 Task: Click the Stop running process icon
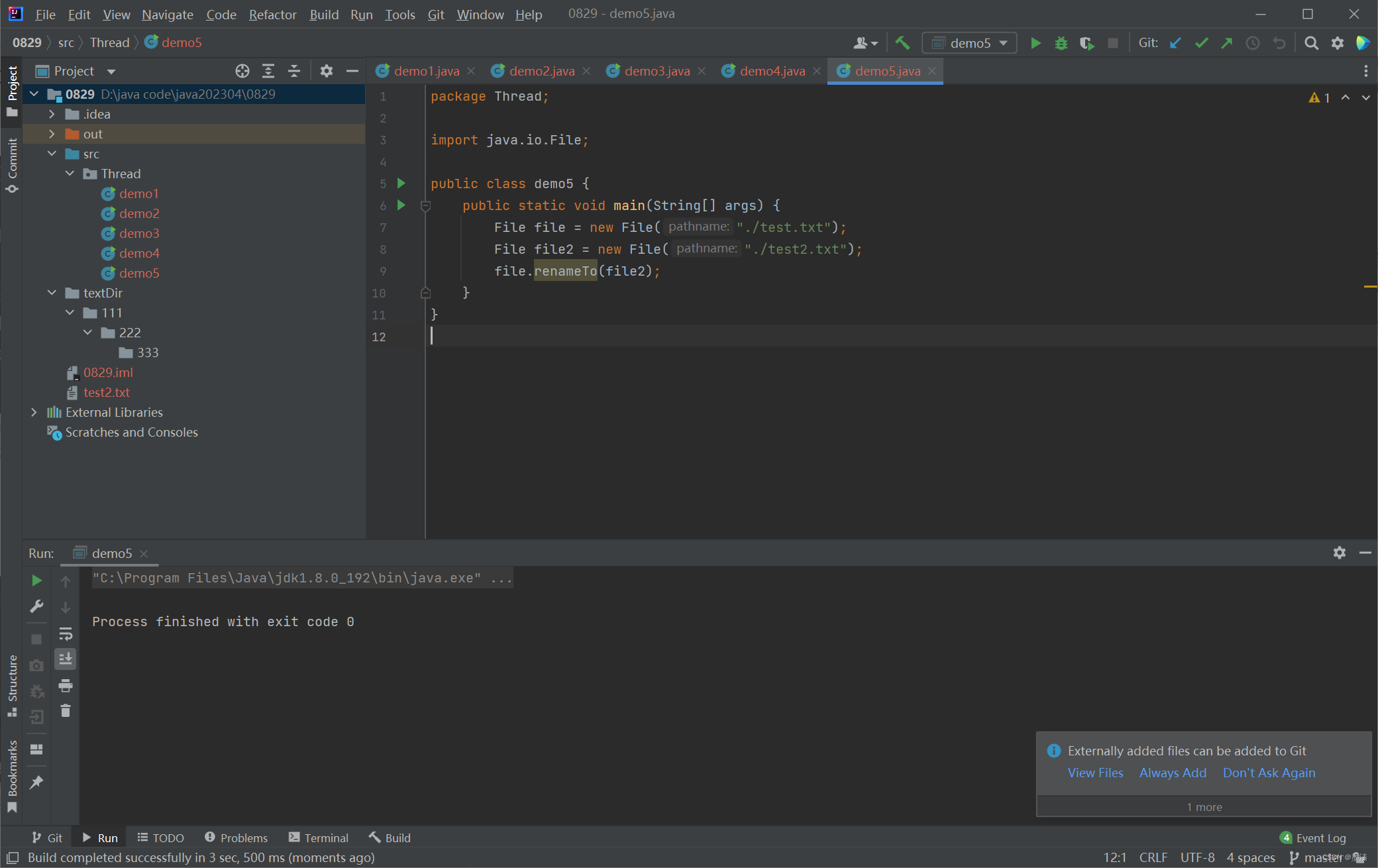coord(1113,42)
